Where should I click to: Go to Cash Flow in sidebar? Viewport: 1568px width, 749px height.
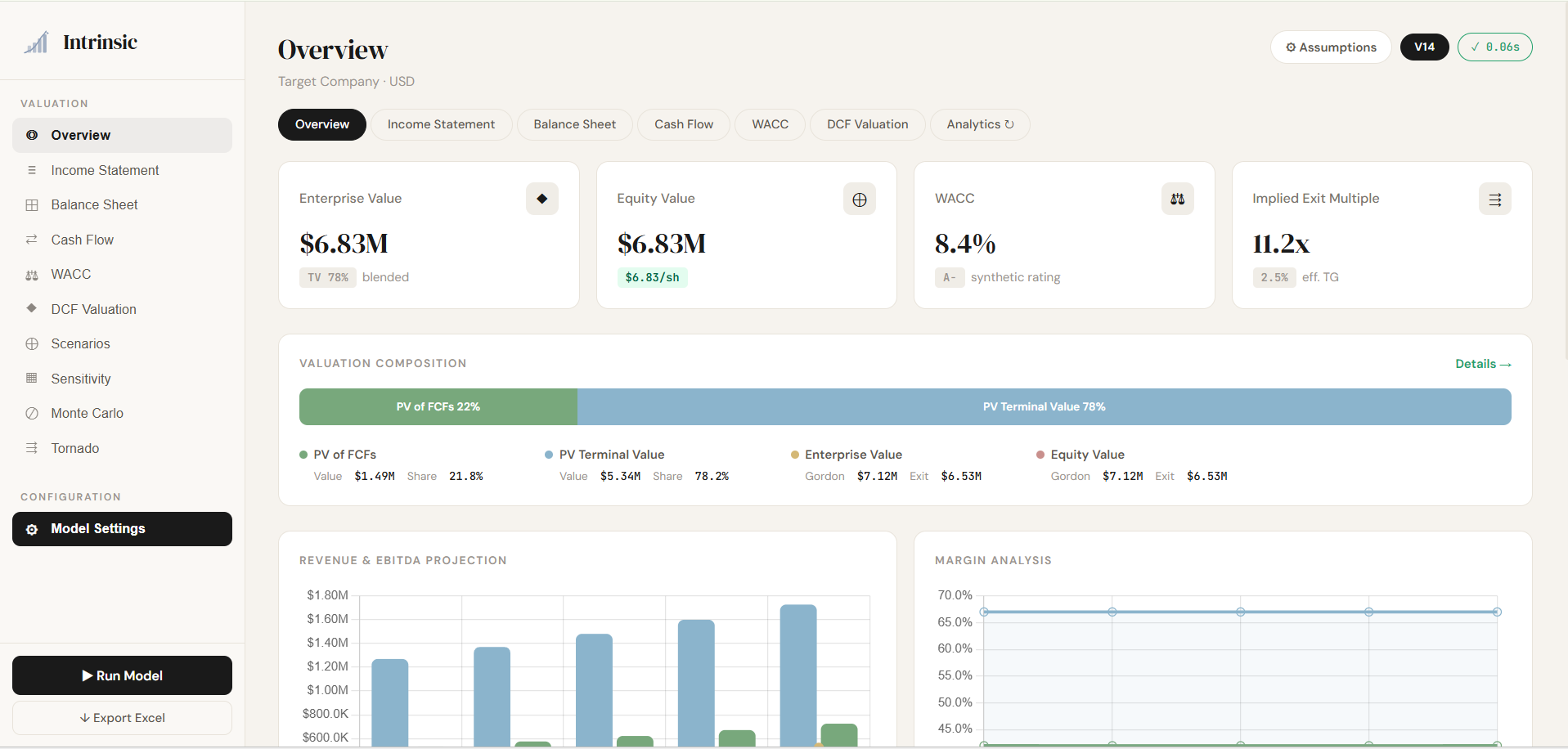point(122,240)
